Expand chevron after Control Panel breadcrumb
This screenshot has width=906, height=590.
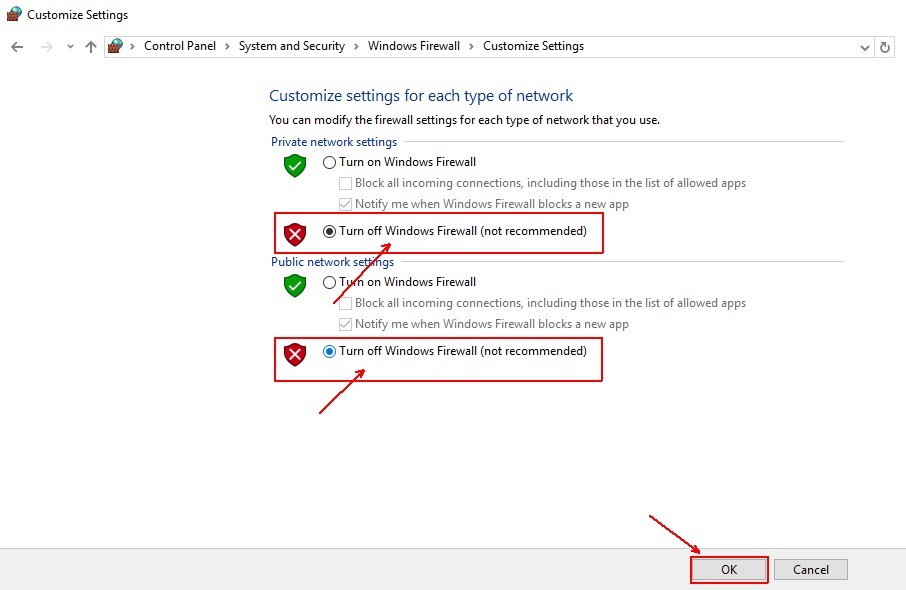pos(227,46)
